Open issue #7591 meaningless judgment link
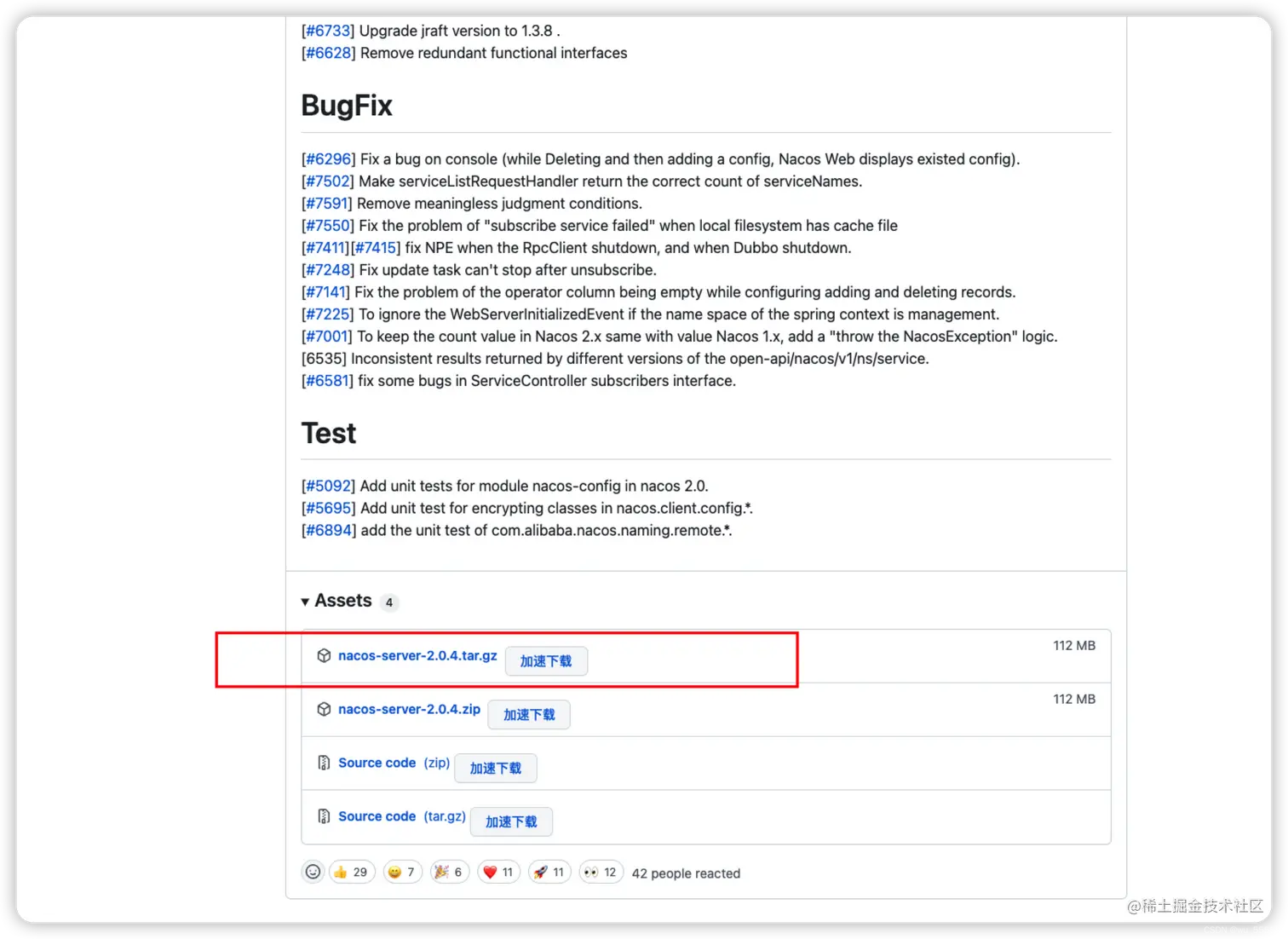 coord(327,204)
